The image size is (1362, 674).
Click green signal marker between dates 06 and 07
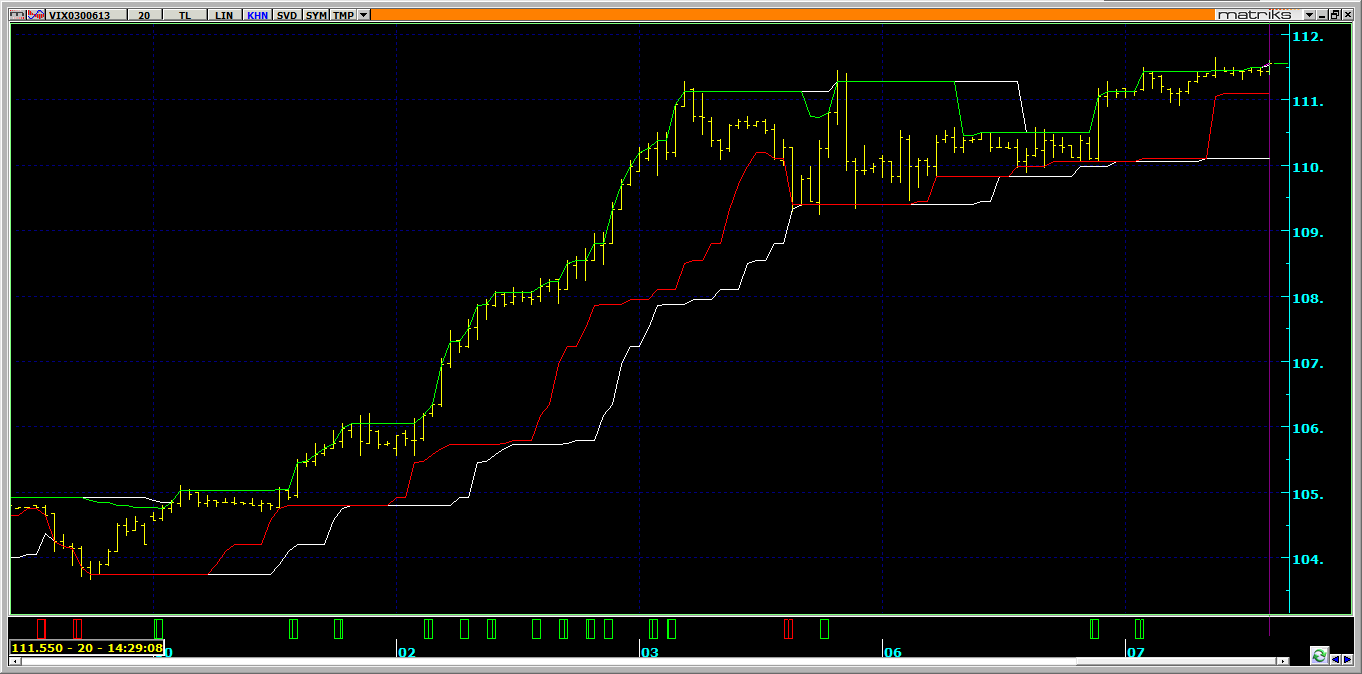(1094, 628)
